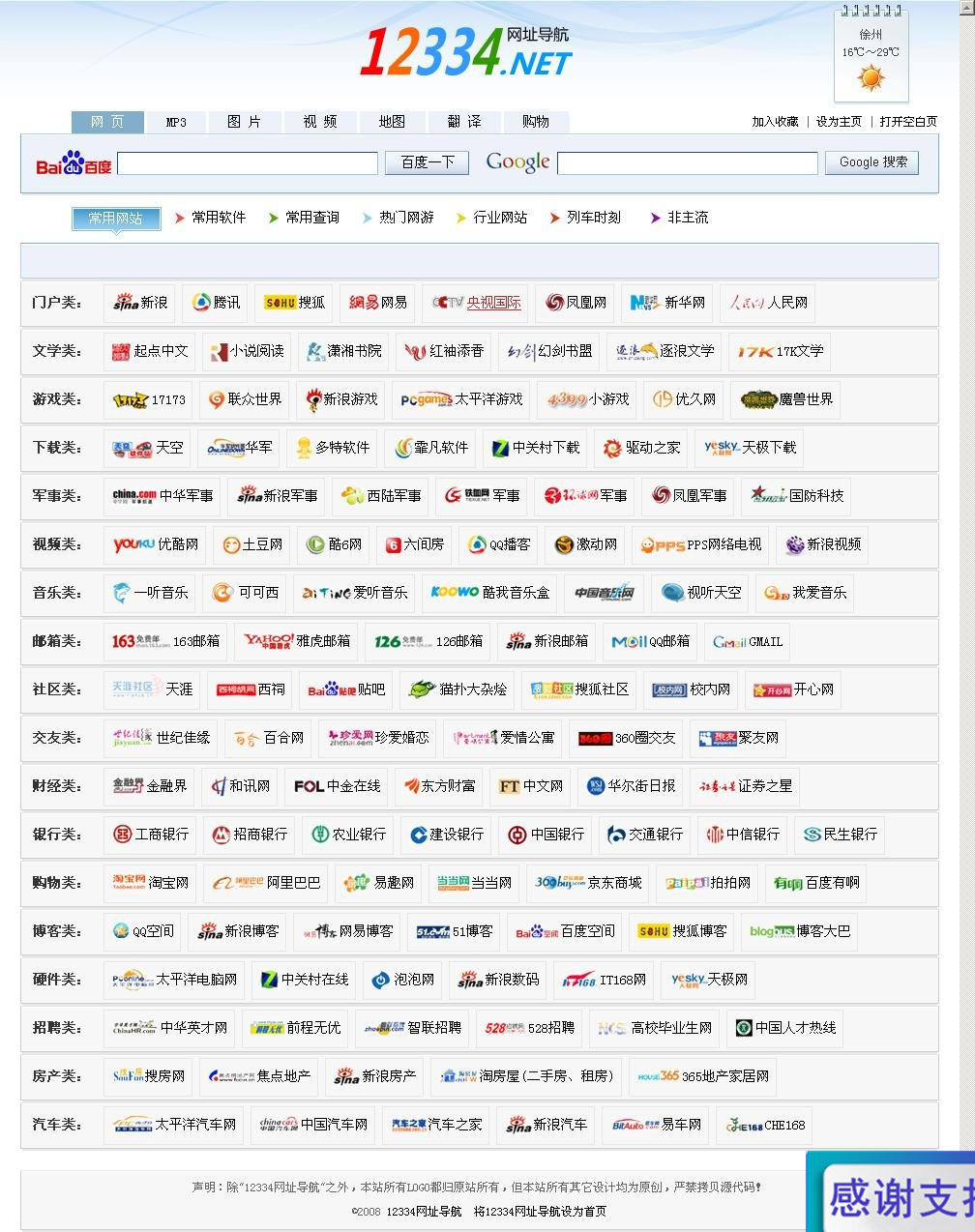Open the GMAIL mail link
975x1232 pixels.
coord(748,641)
